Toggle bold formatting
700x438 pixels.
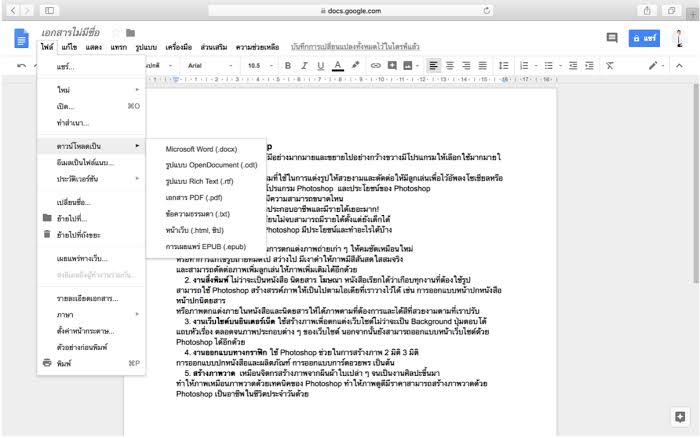288,66
